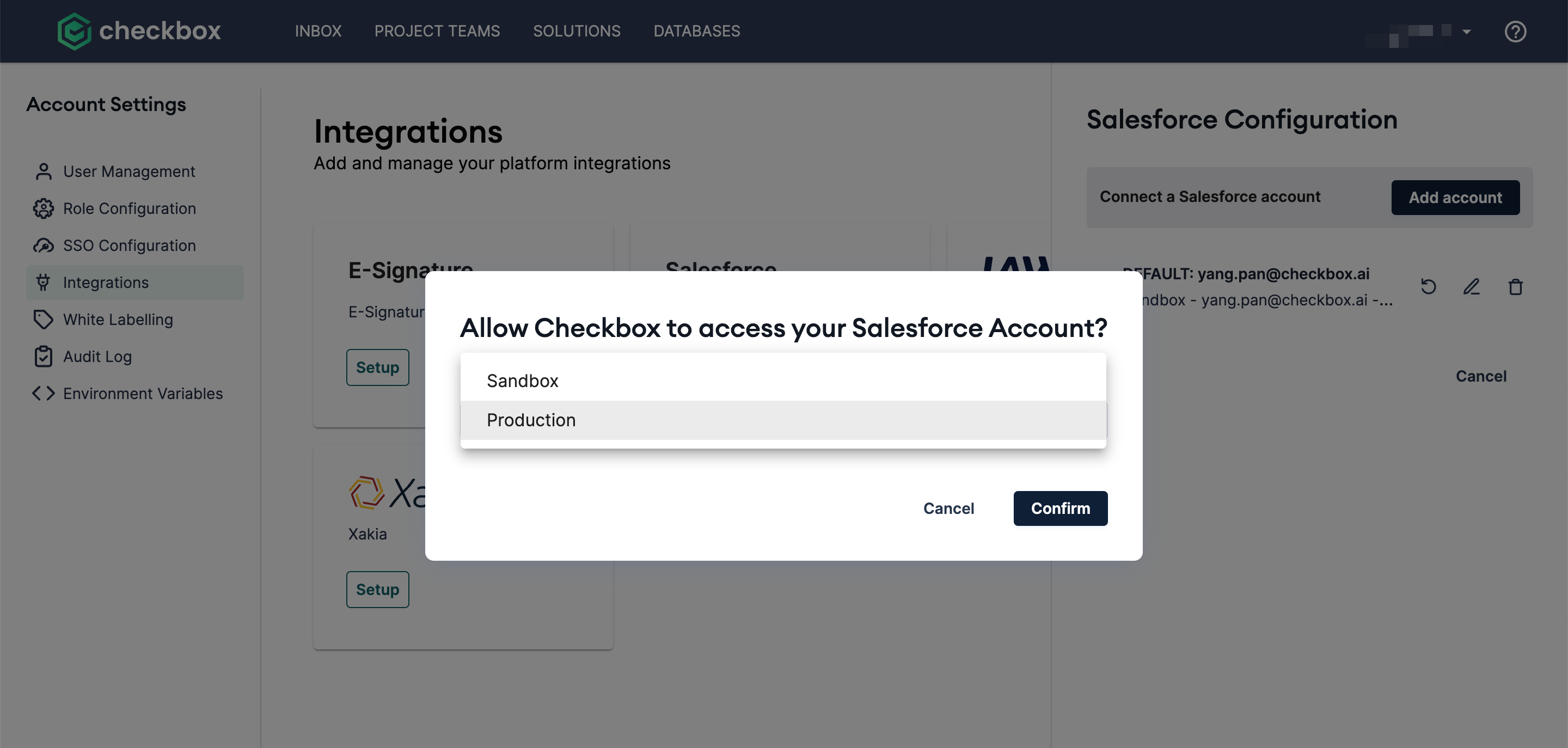This screenshot has width=1568, height=748.
Task: Click the refresh account icon
Action: [1429, 286]
